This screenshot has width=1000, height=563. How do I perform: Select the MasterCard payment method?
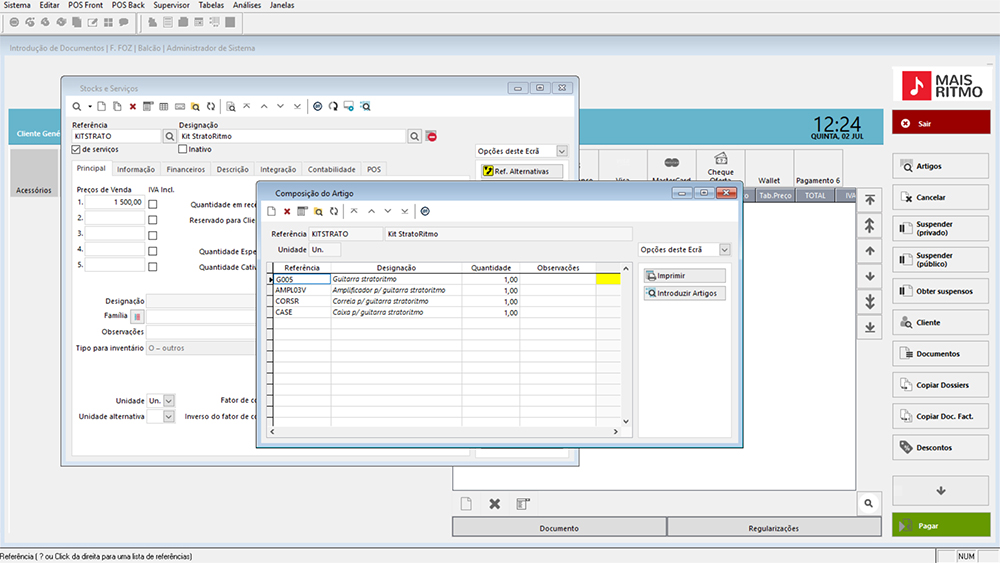672,169
